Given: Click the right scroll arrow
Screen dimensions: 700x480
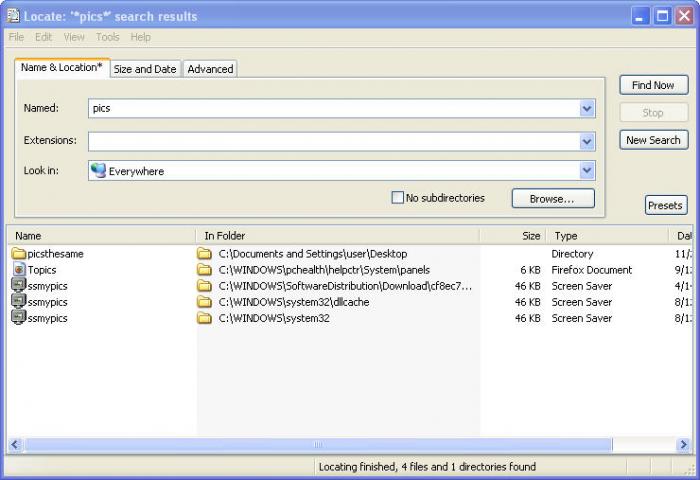Looking at the screenshot, I should tap(683, 445).
